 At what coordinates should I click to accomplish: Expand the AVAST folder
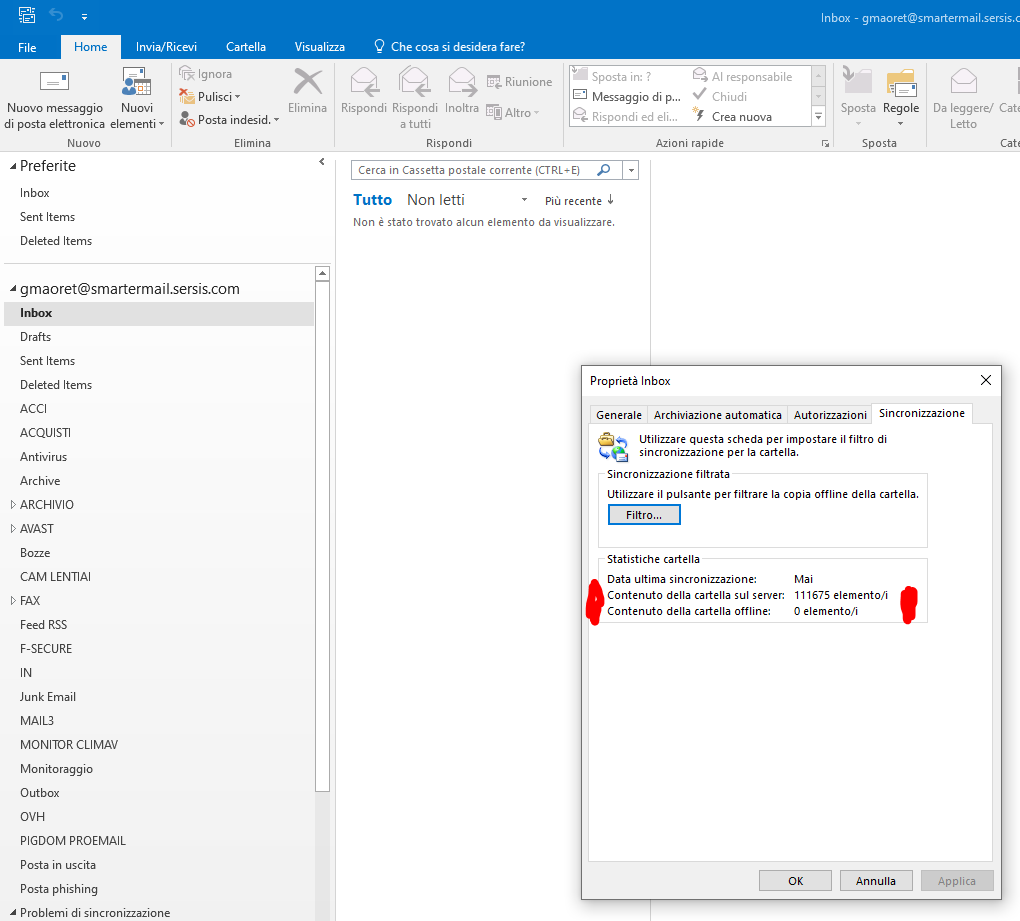click(x=12, y=529)
